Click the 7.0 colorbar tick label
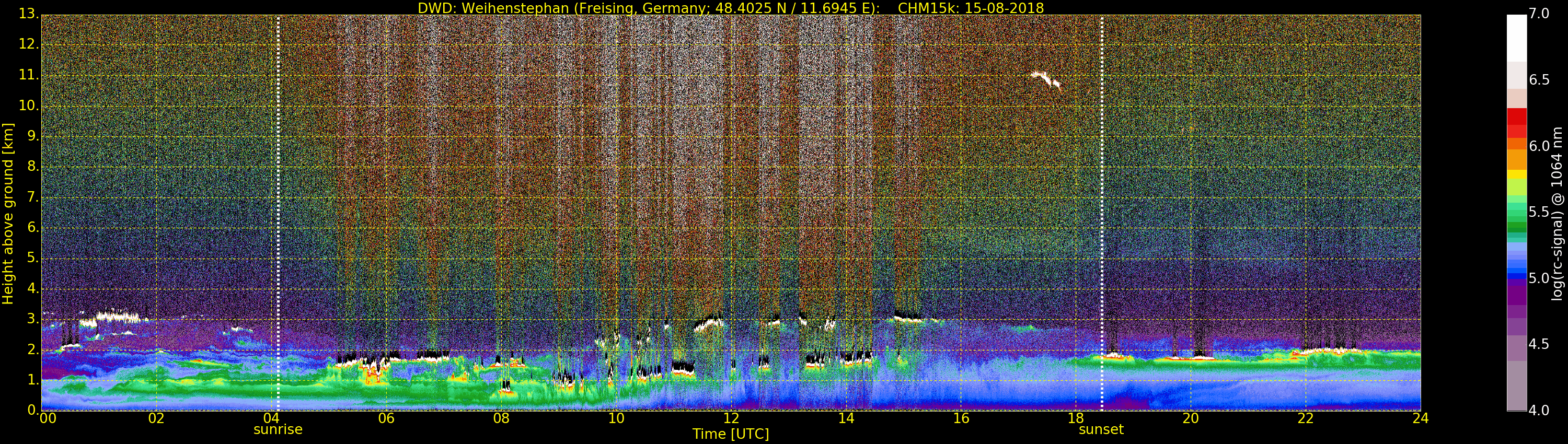Screen dimensions: 1568x444 (x=1539, y=14)
